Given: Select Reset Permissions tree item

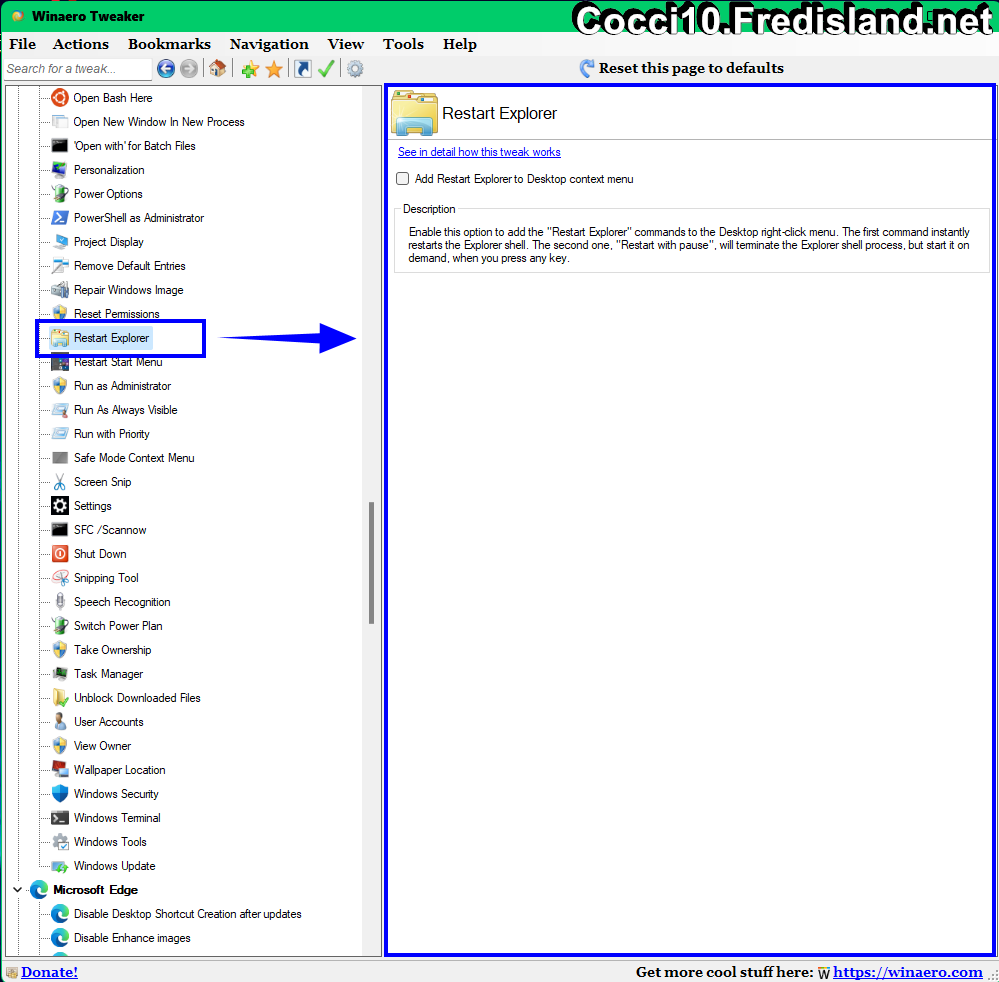Looking at the screenshot, I should pyautogui.click(x=117, y=314).
